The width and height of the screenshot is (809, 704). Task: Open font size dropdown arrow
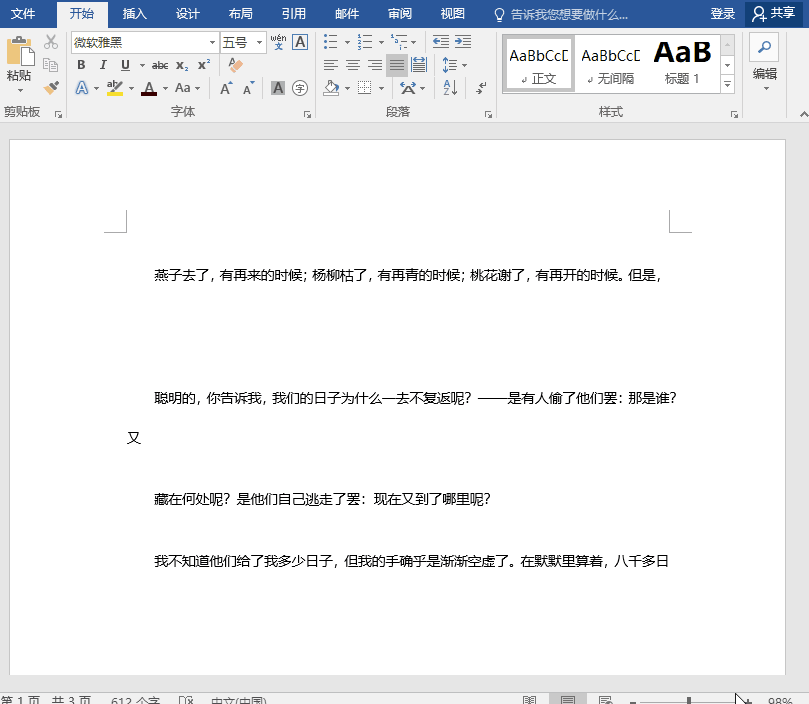[x=259, y=42]
